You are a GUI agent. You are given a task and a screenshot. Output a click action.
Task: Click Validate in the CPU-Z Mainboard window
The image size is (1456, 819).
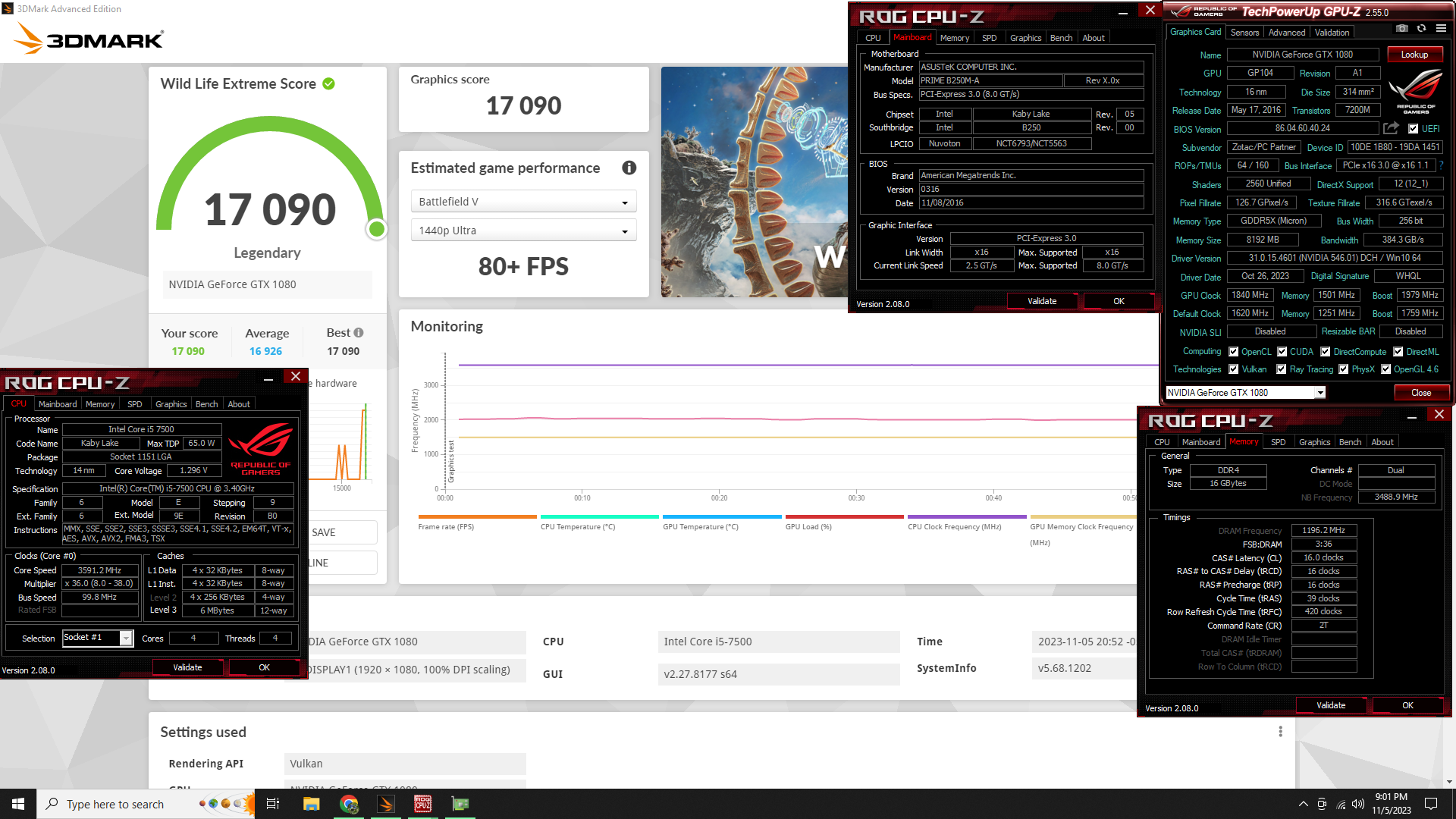tap(1042, 301)
